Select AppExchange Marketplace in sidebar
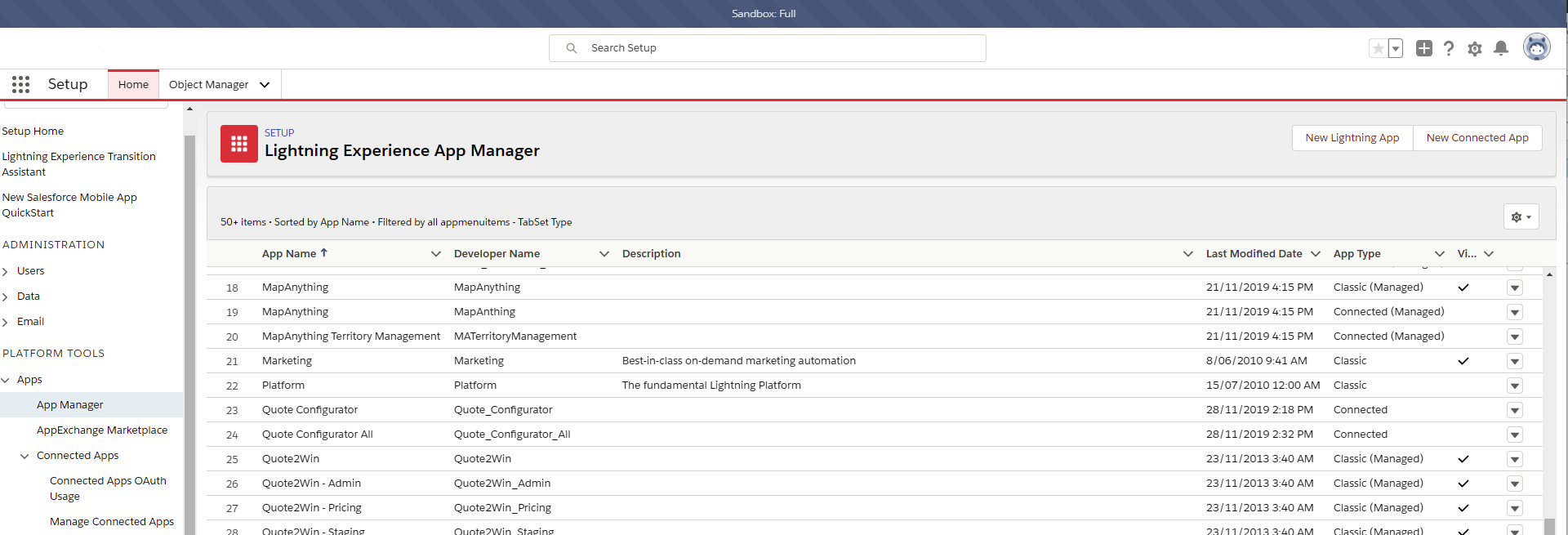The width and height of the screenshot is (1568, 535). (x=101, y=430)
